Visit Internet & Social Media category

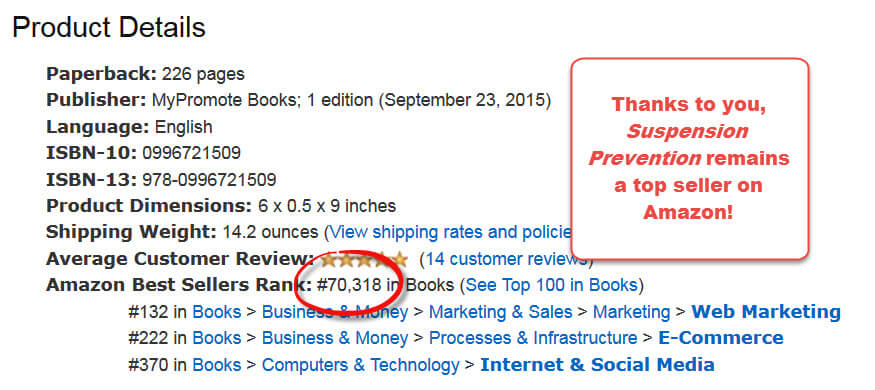(x=597, y=365)
